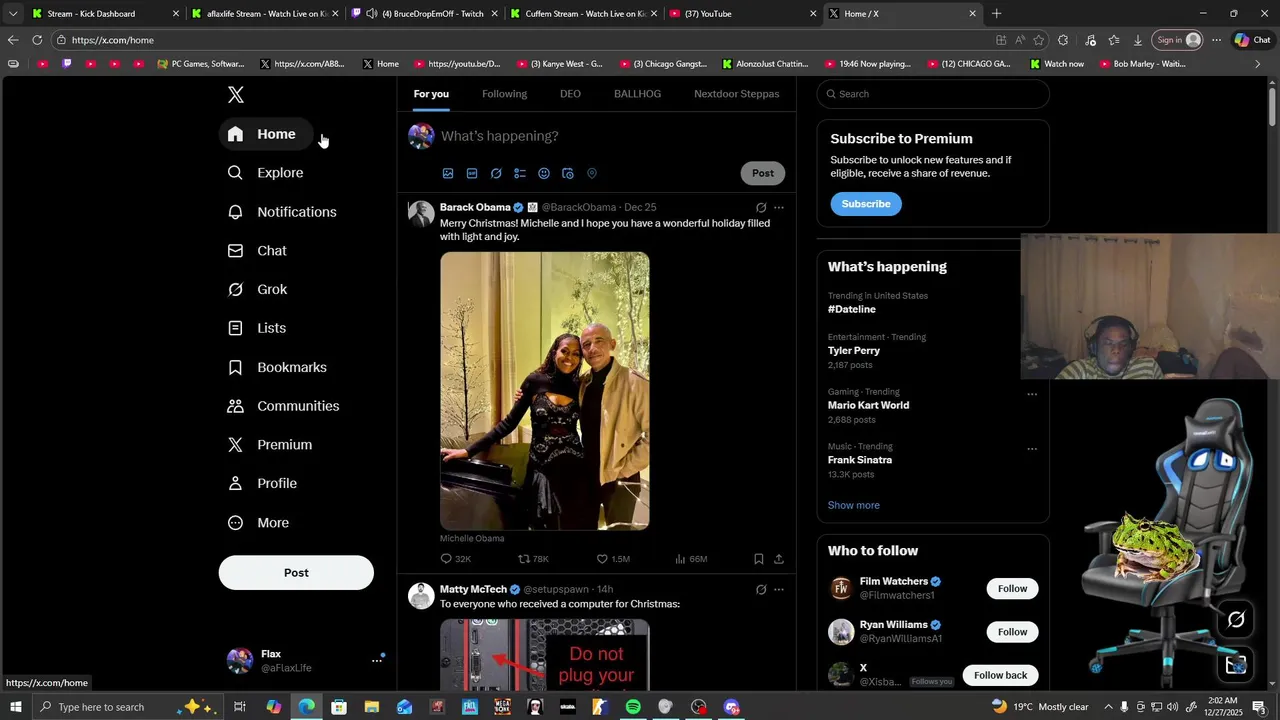
Task: Repost Barack Obama's post with 78K reposts
Action: tap(533, 559)
